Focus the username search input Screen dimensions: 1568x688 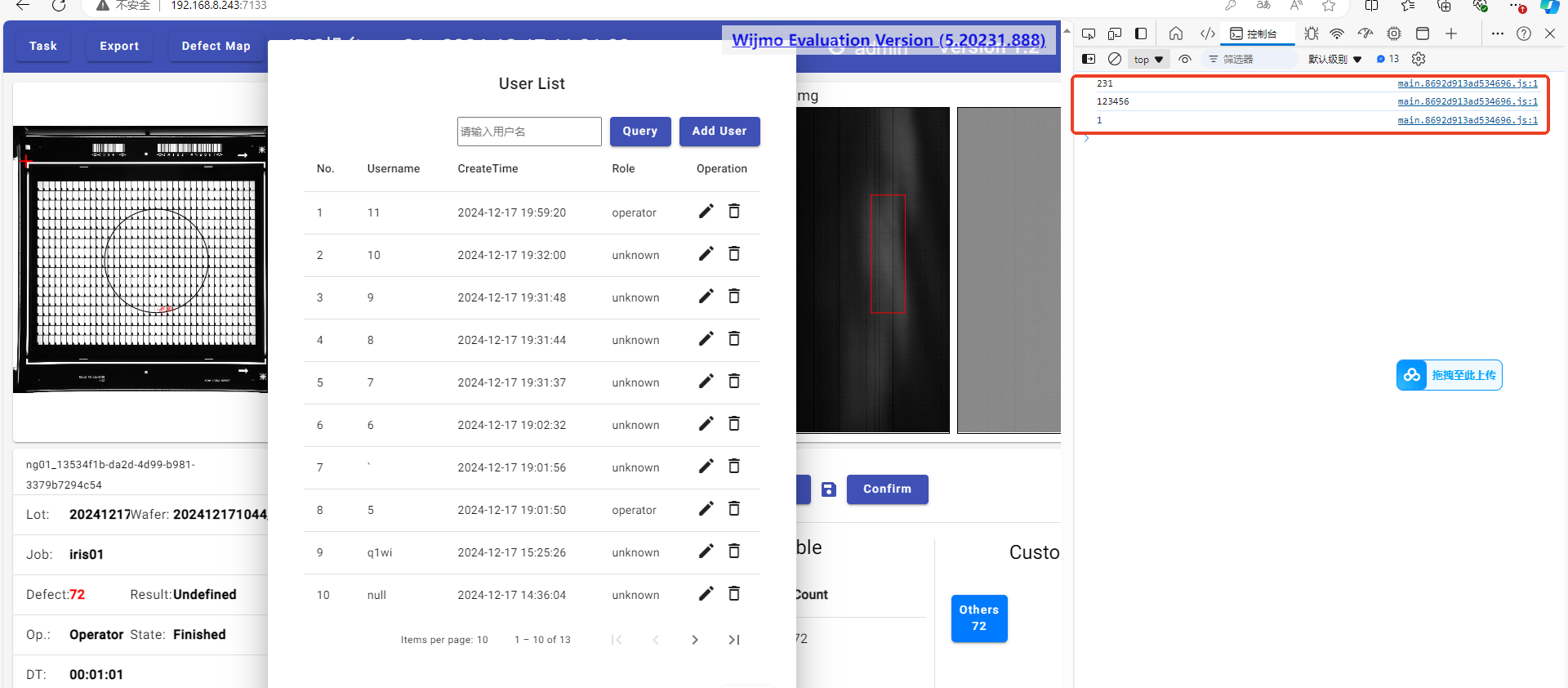[x=529, y=132]
